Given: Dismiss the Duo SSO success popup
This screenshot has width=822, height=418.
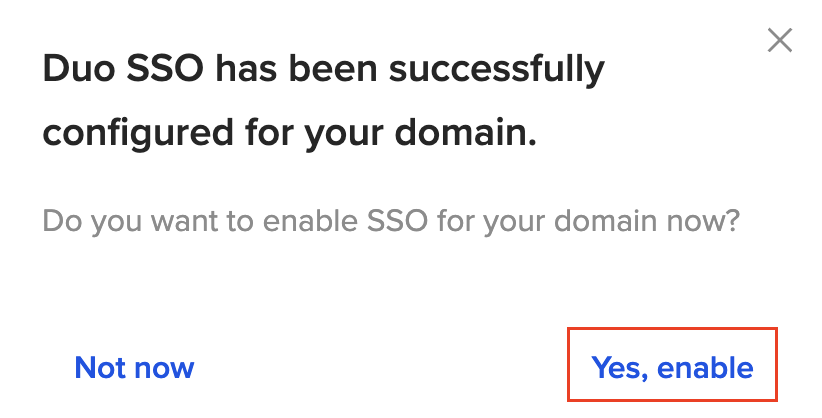Looking at the screenshot, I should tap(779, 40).
